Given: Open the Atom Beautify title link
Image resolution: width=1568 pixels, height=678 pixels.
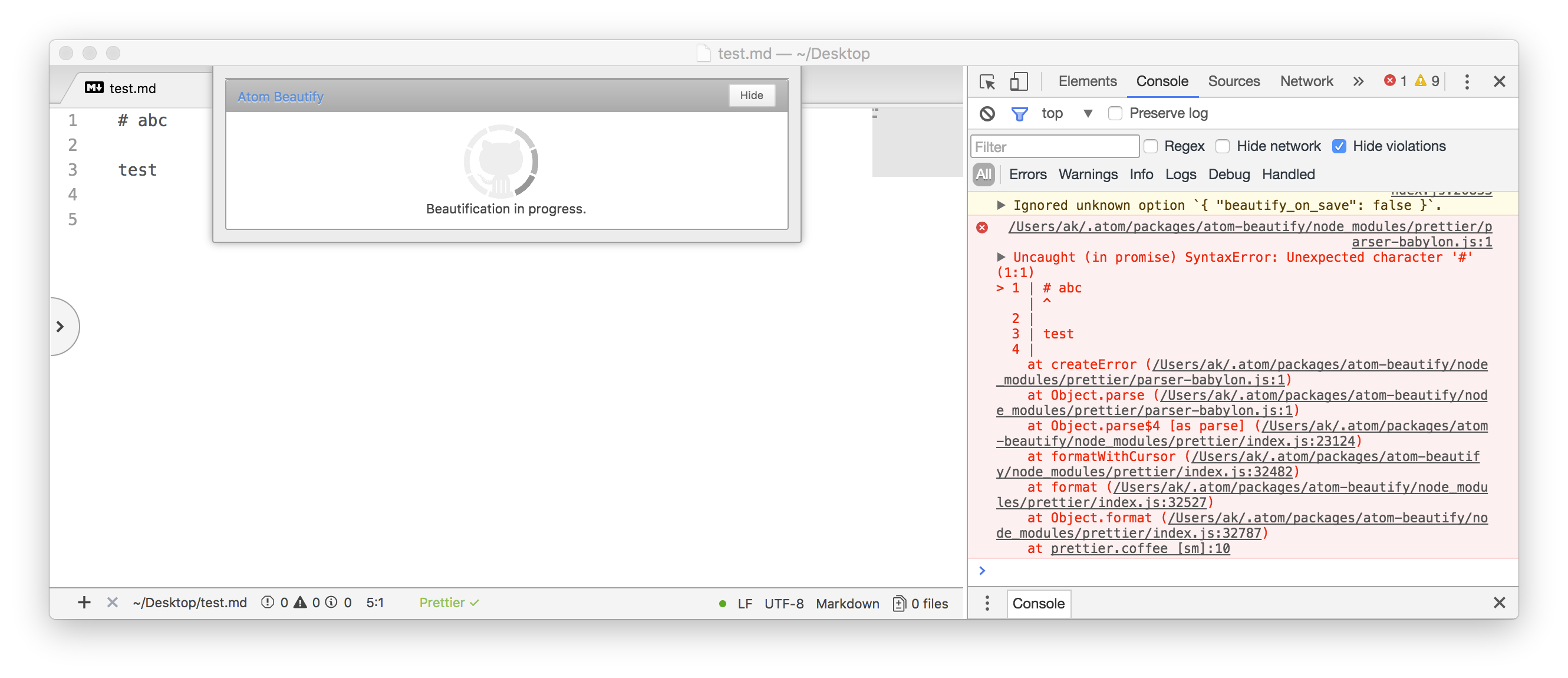Looking at the screenshot, I should tap(280, 97).
